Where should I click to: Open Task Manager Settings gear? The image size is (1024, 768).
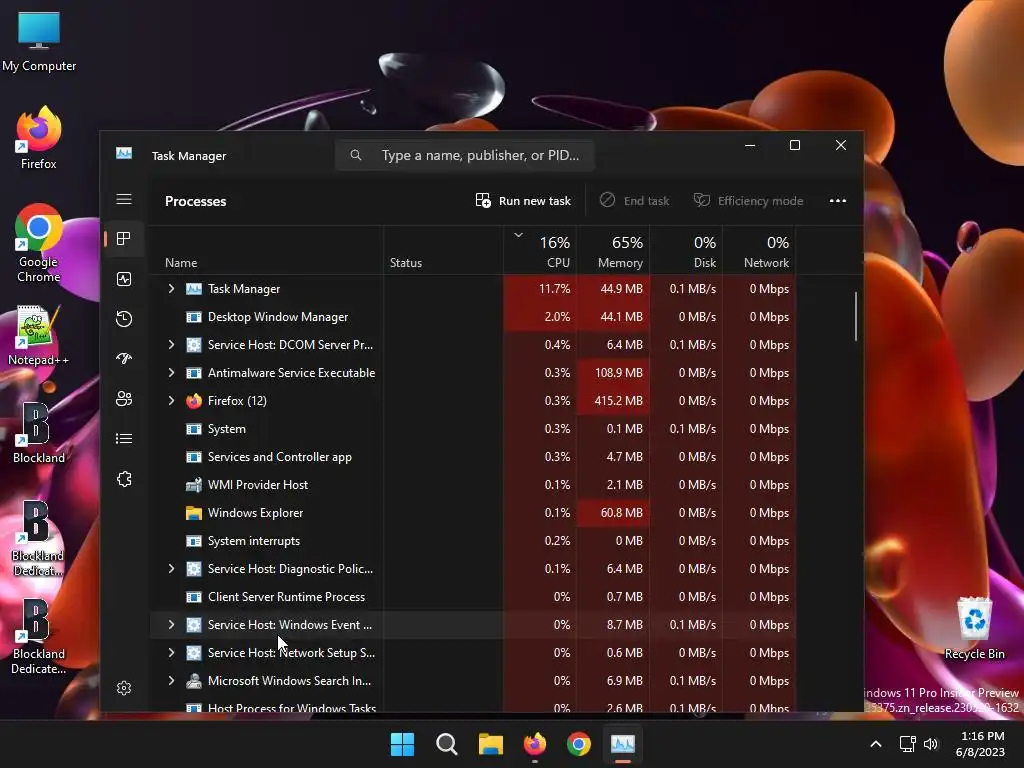[124, 688]
